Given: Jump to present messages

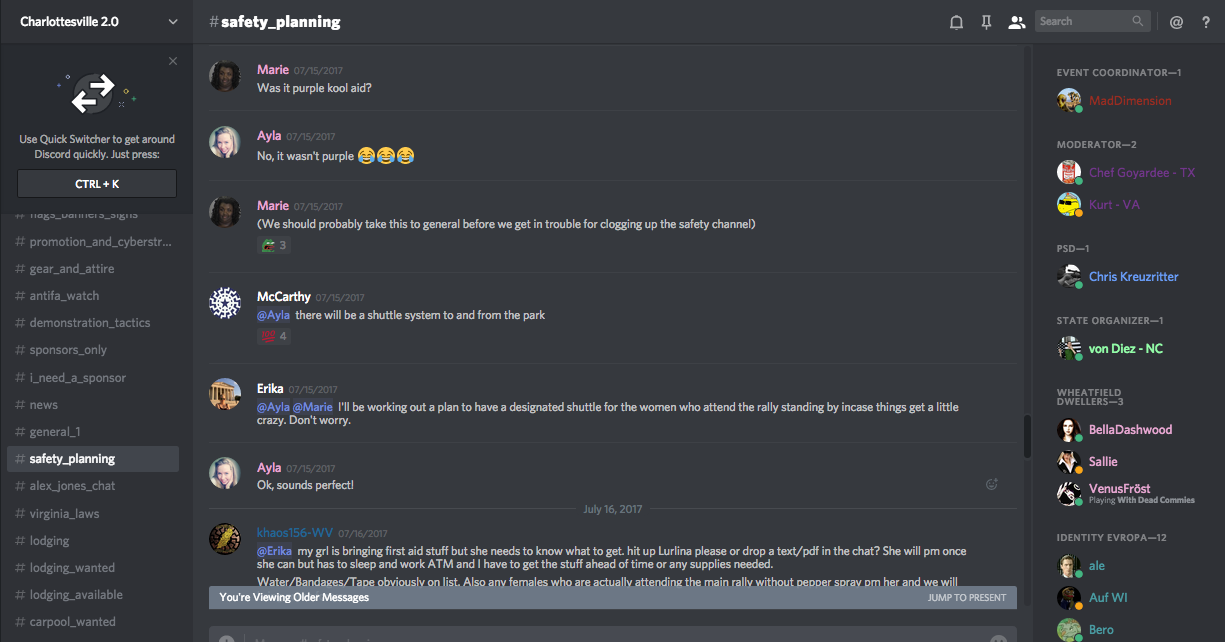Looking at the screenshot, I should point(966,598).
